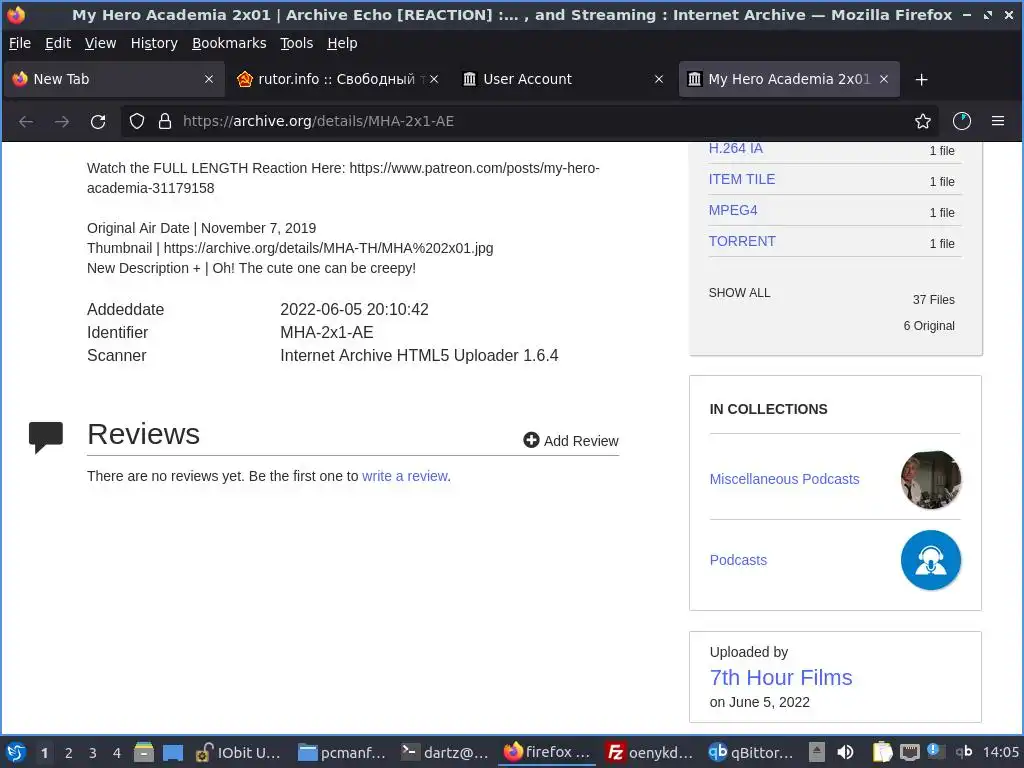Open the Podcasts collection link
Viewport: 1024px width, 768px height.
point(738,560)
